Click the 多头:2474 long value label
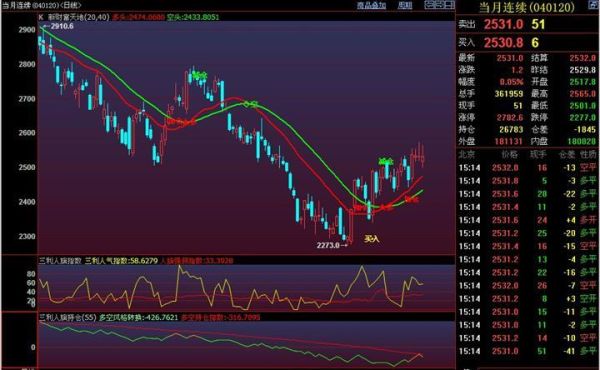600x370 pixels. [x=138, y=17]
